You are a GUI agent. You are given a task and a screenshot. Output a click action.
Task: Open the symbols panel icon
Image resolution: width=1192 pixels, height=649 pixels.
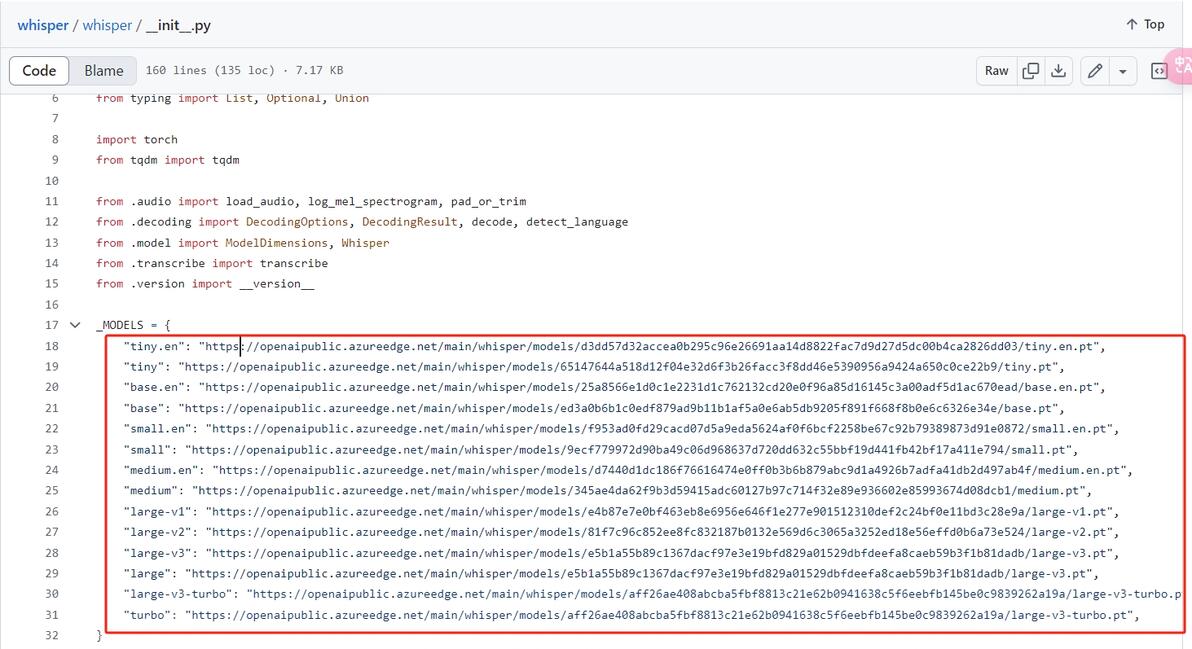[1159, 71]
